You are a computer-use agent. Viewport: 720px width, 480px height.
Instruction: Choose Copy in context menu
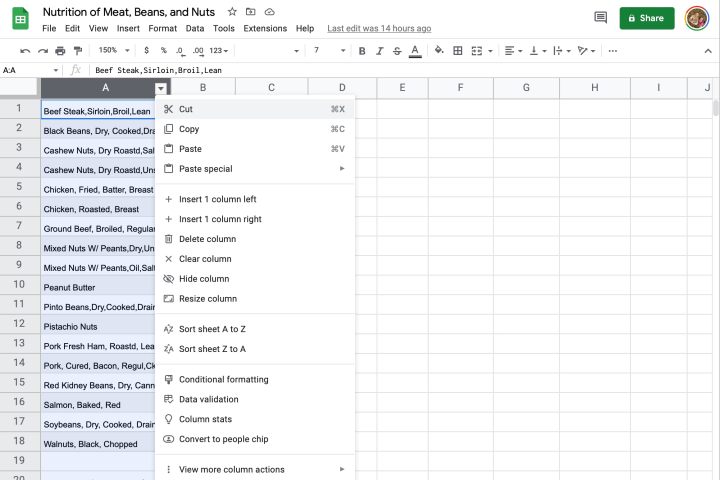coord(255,129)
